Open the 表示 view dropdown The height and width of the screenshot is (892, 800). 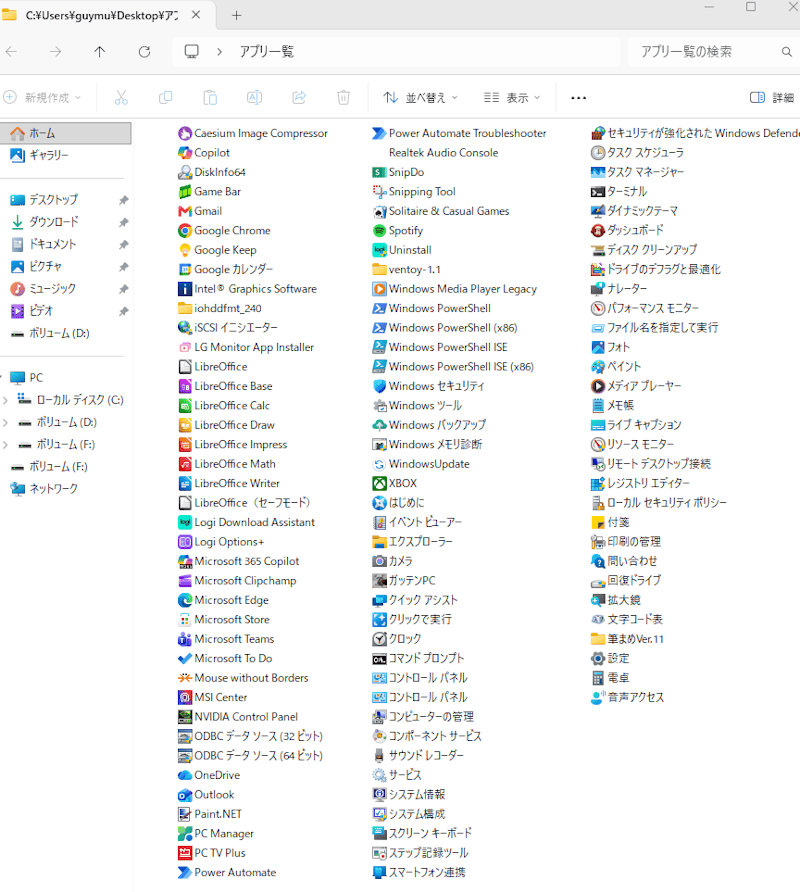tap(512, 98)
